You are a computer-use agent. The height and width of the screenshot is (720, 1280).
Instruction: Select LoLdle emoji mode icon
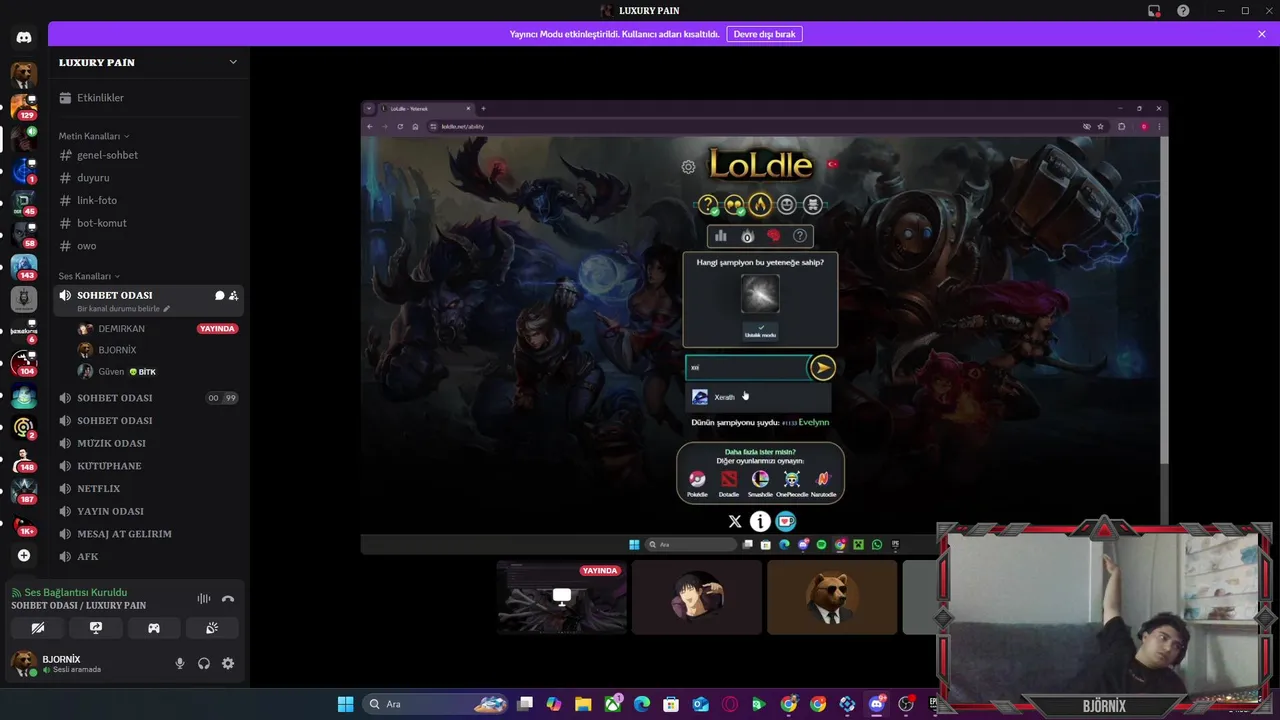tap(787, 205)
